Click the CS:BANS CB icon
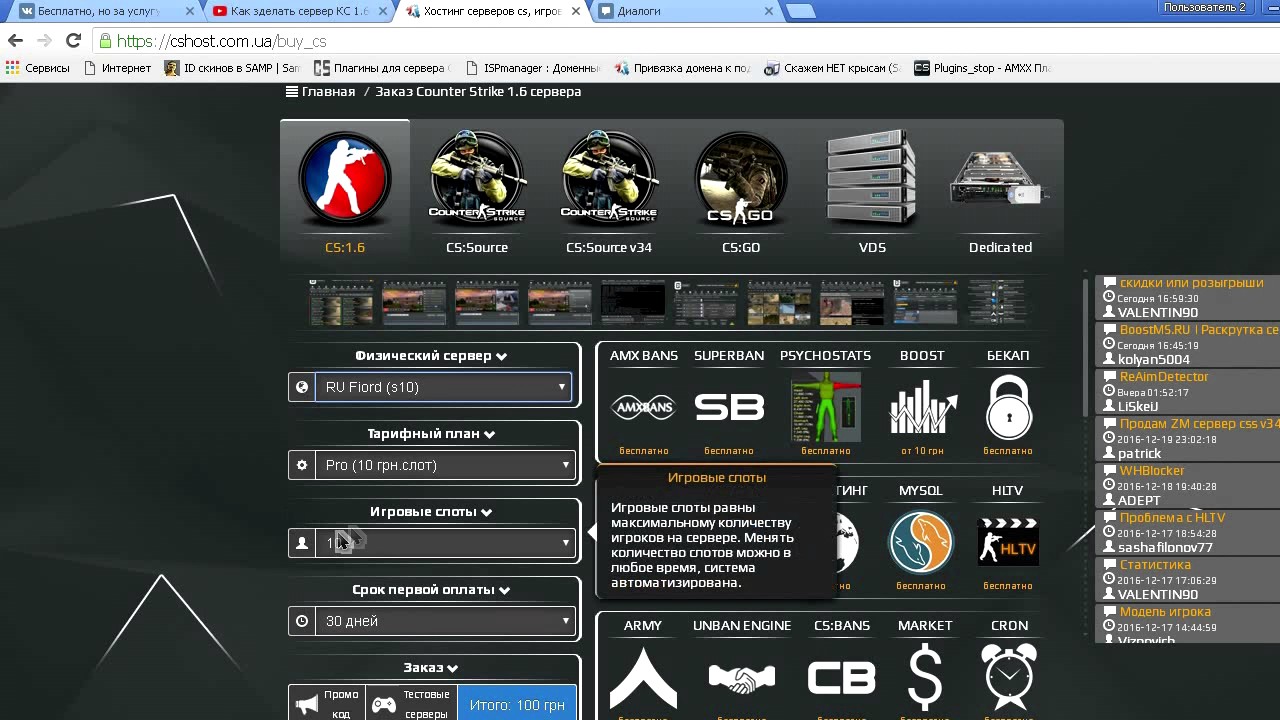 pos(841,678)
